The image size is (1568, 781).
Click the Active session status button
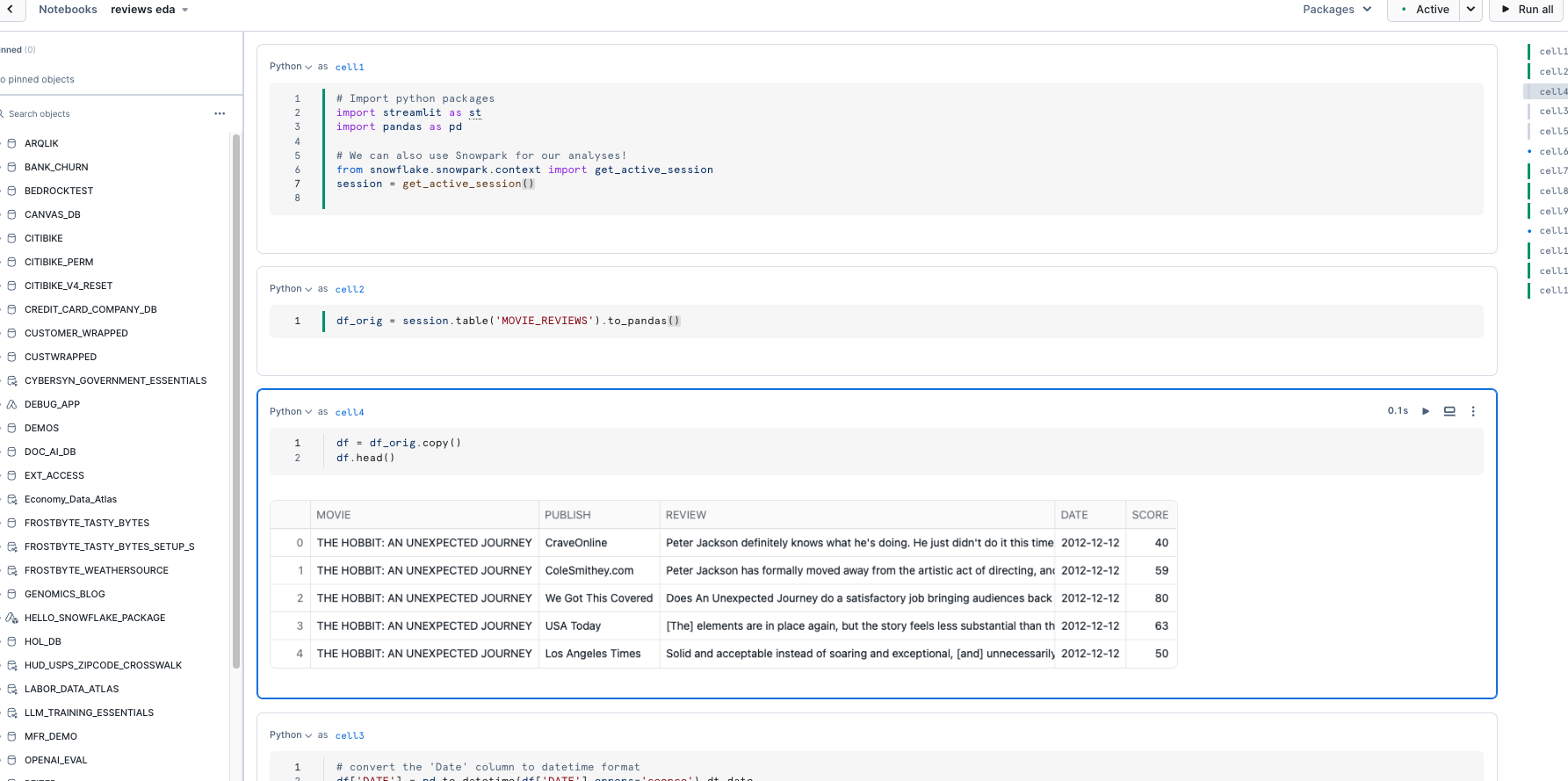pos(1425,10)
